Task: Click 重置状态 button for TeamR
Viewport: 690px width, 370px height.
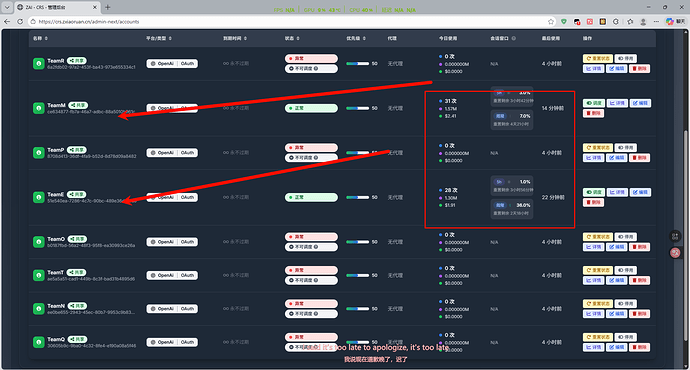Action: point(598,59)
